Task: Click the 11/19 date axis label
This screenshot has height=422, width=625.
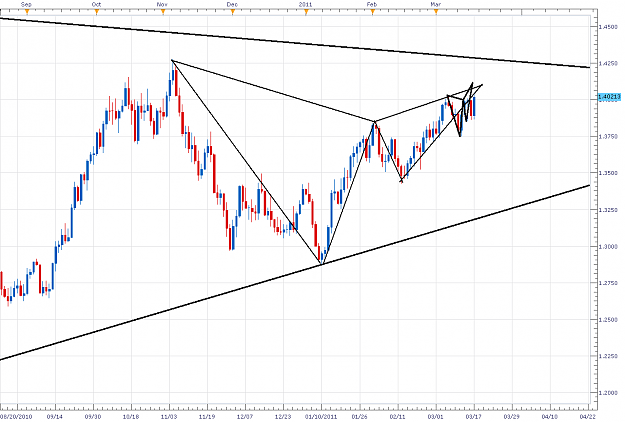Action: (207, 416)
